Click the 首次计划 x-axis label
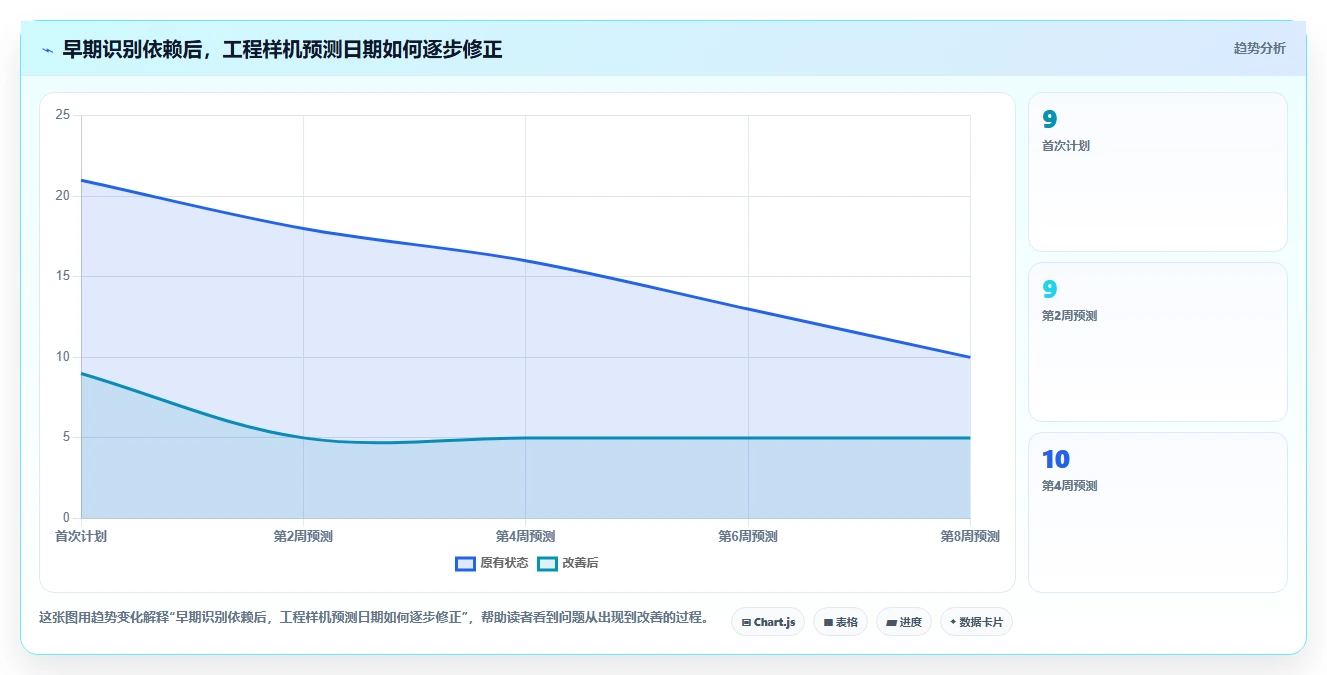The image size is (1327, 675). click(81, 536)
